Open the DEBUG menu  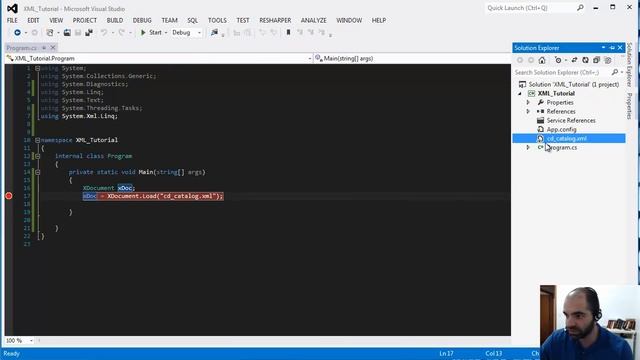click(x=142, y=20)
